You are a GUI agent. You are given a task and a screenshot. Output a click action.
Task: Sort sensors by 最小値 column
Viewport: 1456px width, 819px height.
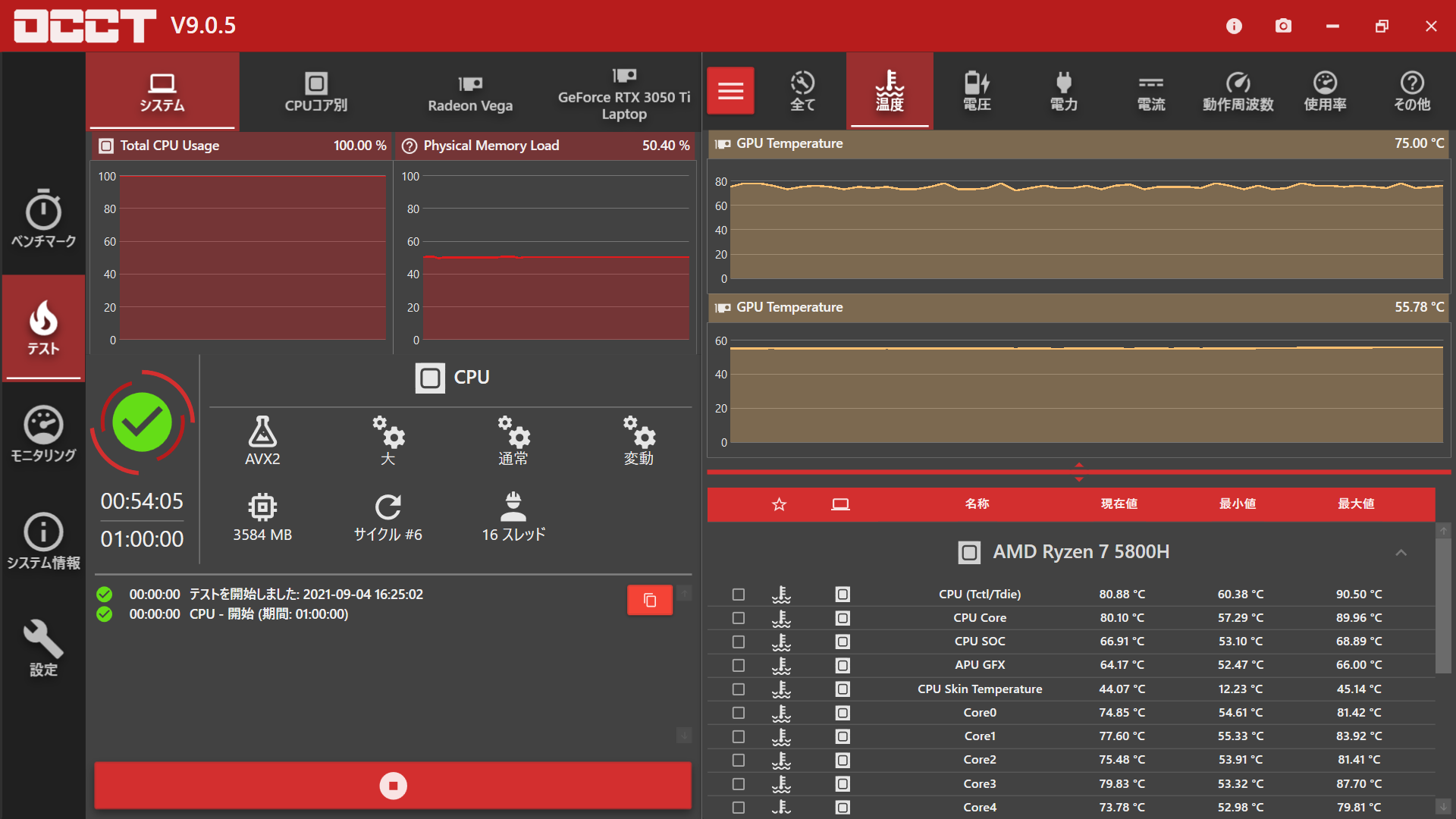tap(1238, 504)
